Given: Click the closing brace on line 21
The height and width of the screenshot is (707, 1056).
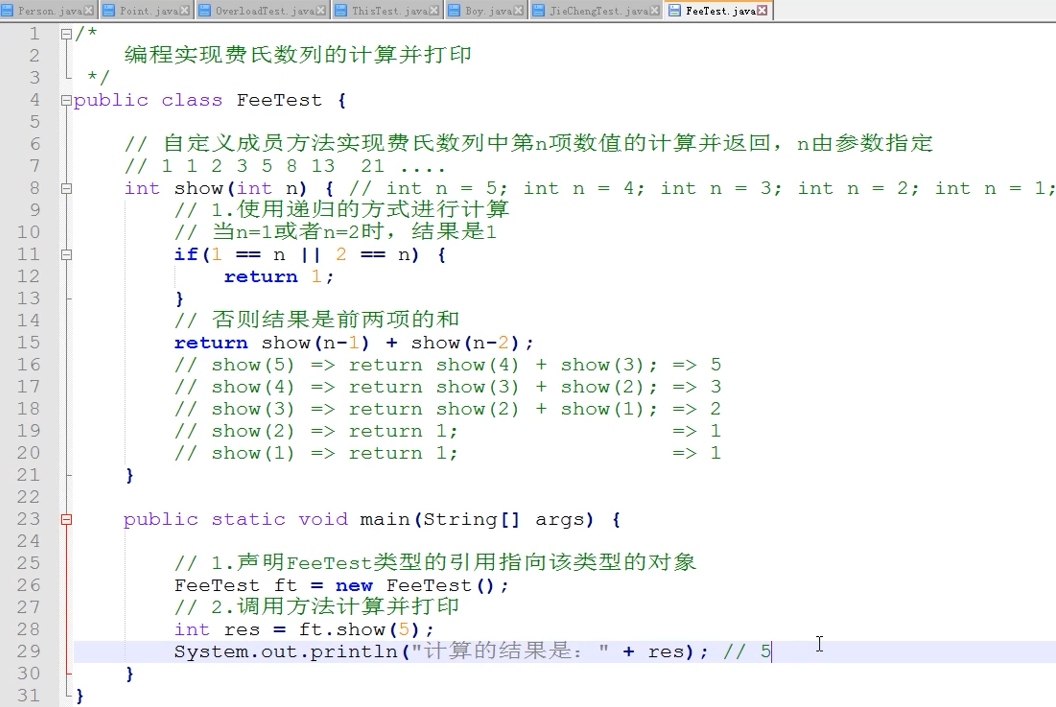Looking at the screenshot, I should pyautogui.click(x=129, y=475).
